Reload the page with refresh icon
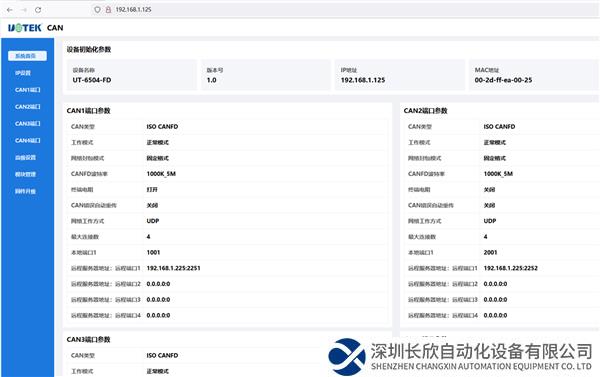This screenshot has width=600, height=377. click(38, 10)
